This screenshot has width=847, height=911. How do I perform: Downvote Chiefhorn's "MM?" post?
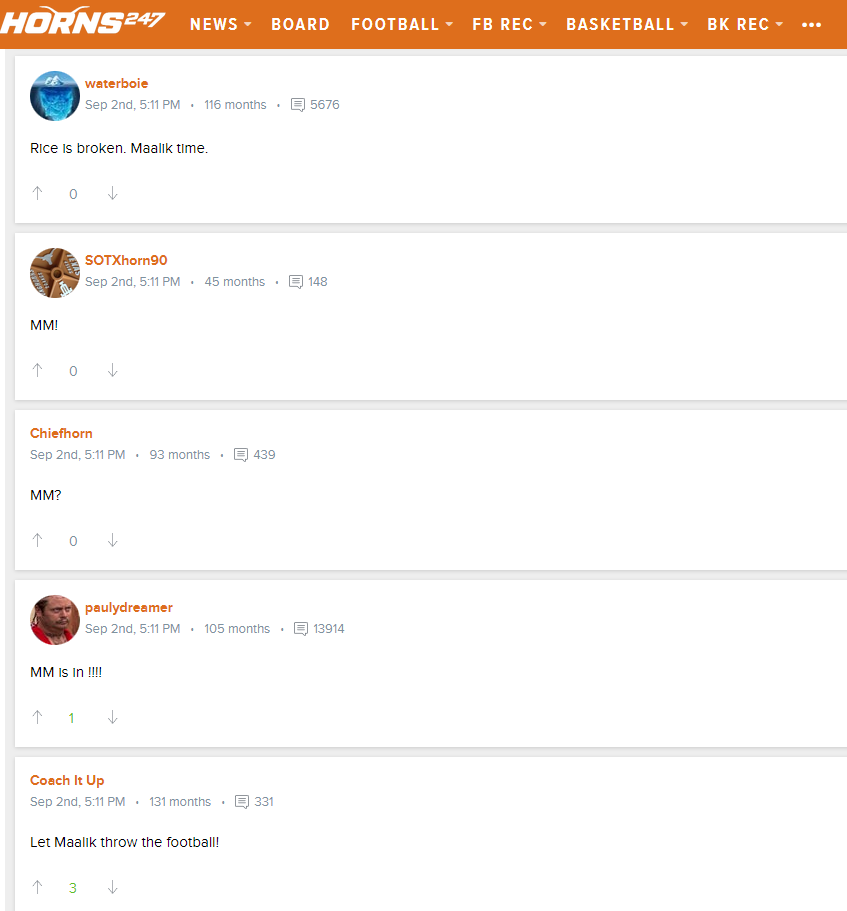(x=113, y=540)
